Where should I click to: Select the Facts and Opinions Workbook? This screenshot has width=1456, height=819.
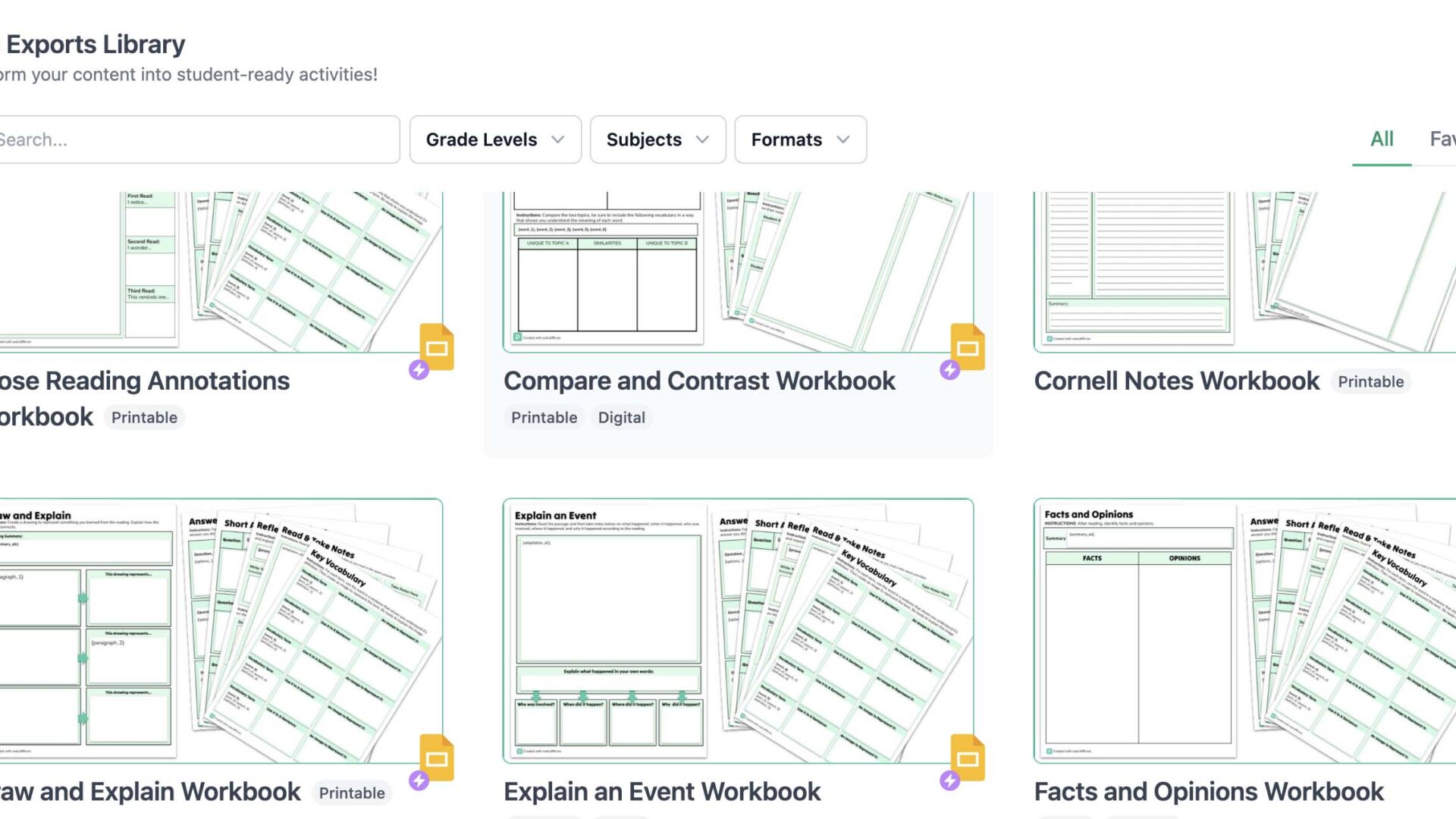click(1208, 791)
